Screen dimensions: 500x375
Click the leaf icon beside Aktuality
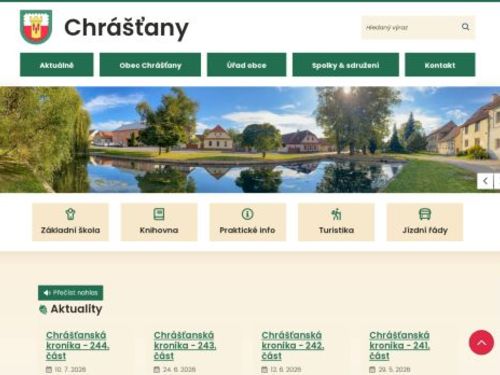pyautogui.click(x=43, y=309)
